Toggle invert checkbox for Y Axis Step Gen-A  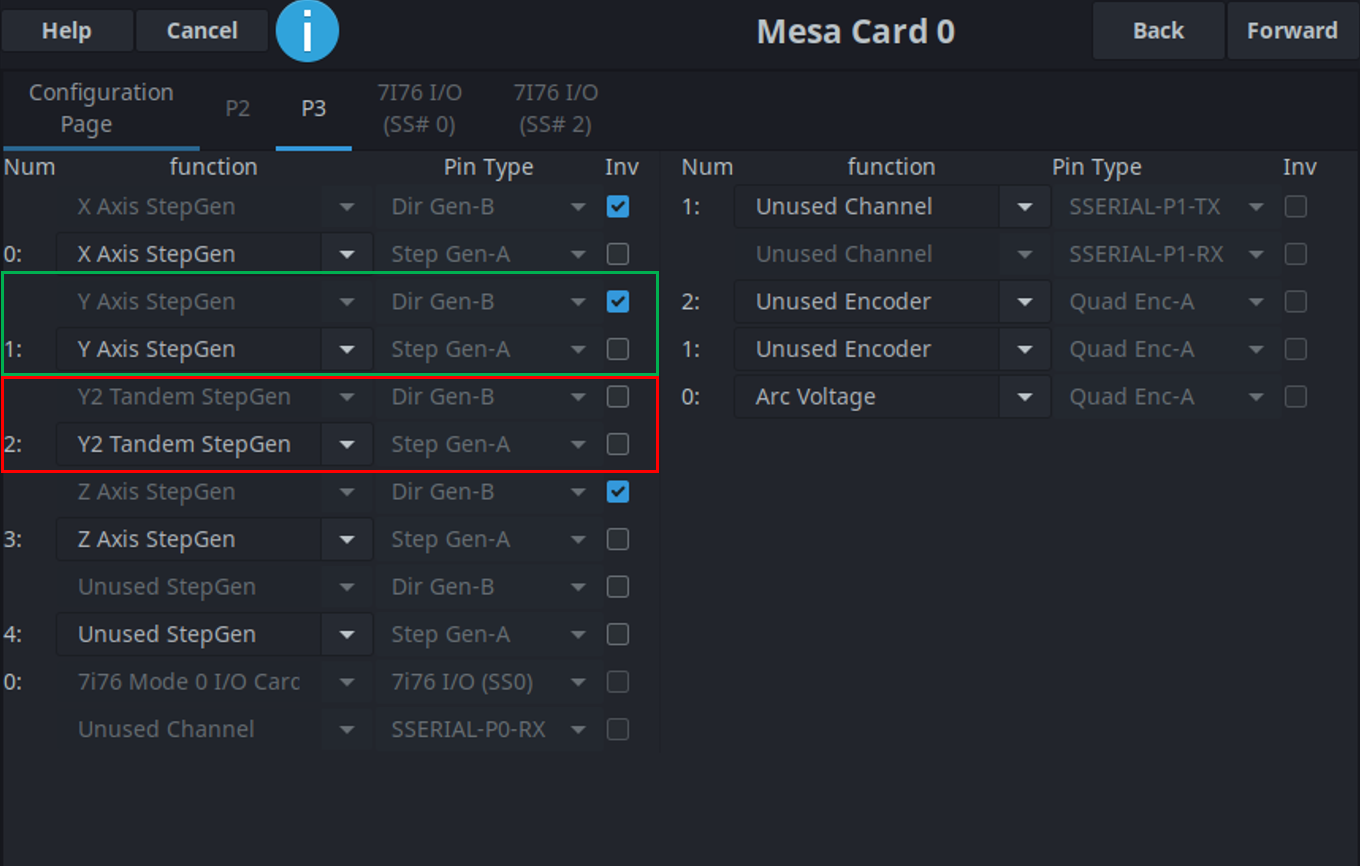click(618, 349)
